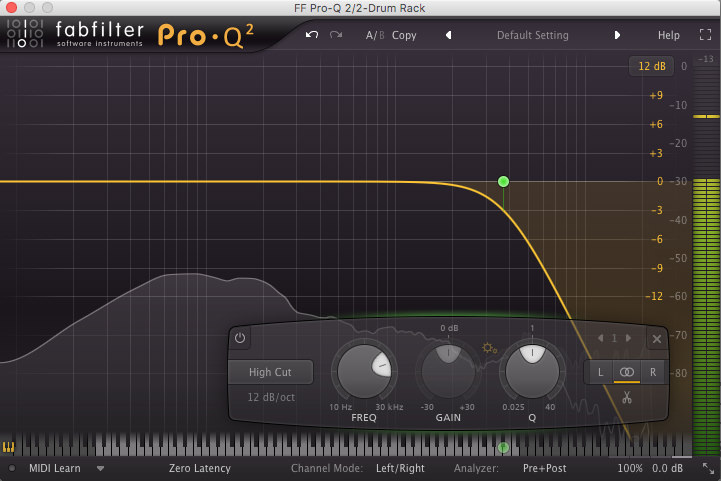Viewport: 721px width, 481px height.
Task: Set band to stereo linked circles
Action: click(x=627, y=372)
